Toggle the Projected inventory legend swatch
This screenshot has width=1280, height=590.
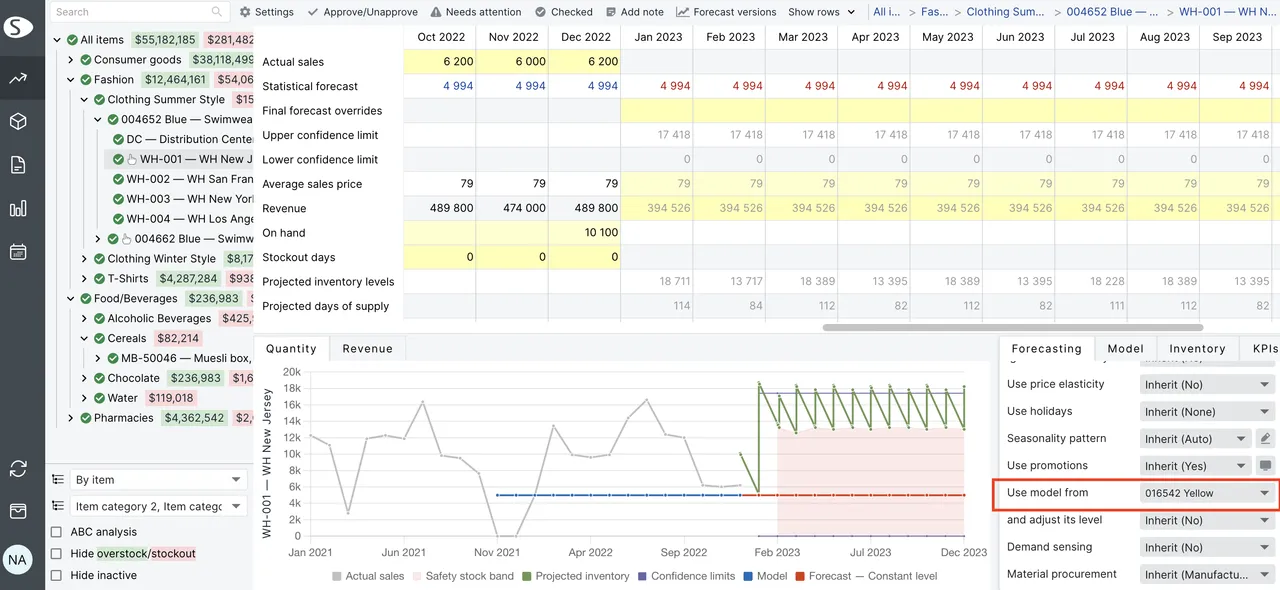525,576
